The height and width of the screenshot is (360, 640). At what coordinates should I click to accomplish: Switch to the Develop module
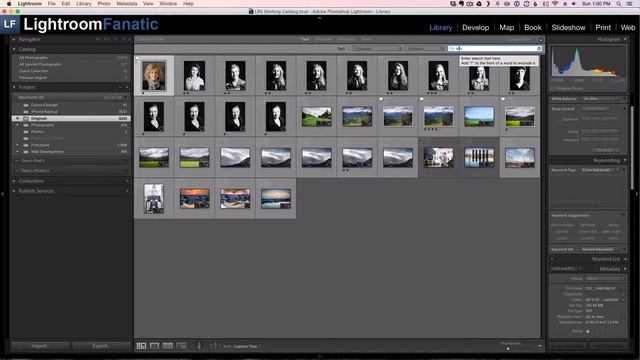[476, 27]
